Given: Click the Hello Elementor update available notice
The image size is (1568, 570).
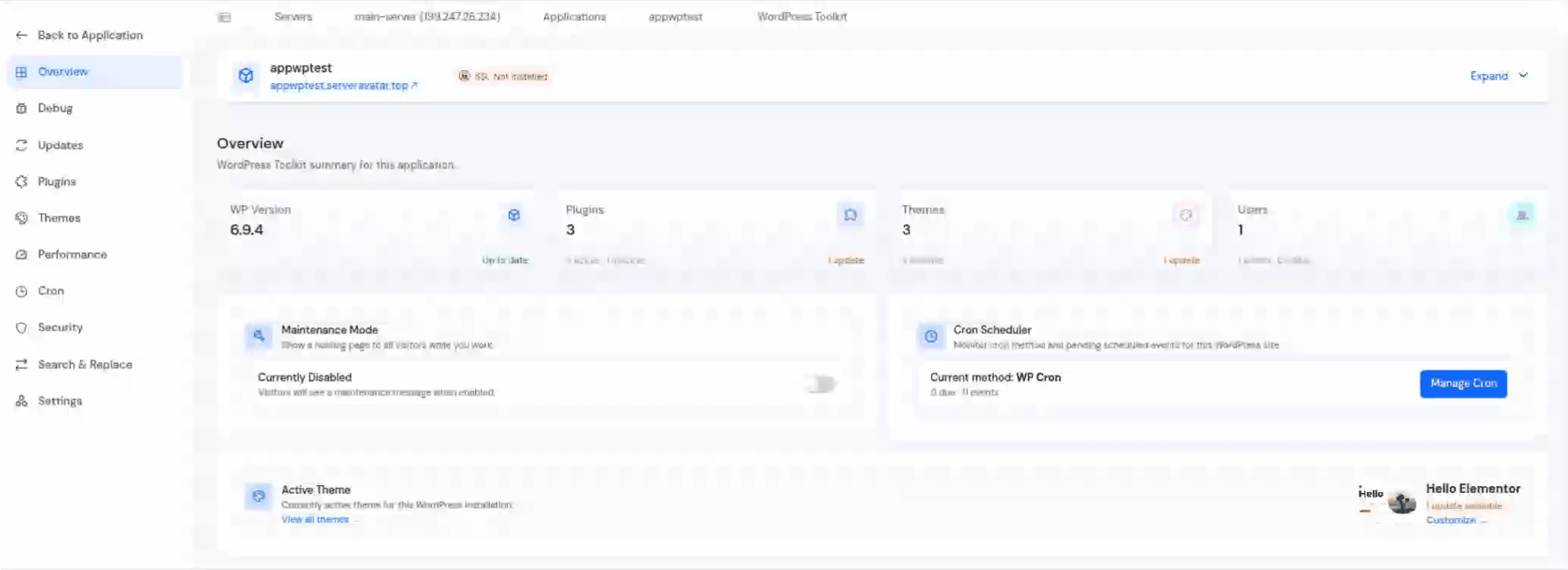Looking at the screenshot, I should coord(1464,506).
